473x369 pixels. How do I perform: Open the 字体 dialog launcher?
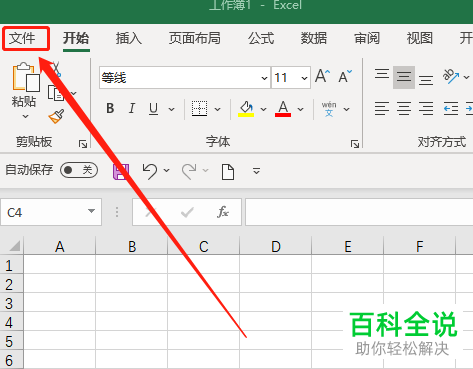[x=355, y=144]
